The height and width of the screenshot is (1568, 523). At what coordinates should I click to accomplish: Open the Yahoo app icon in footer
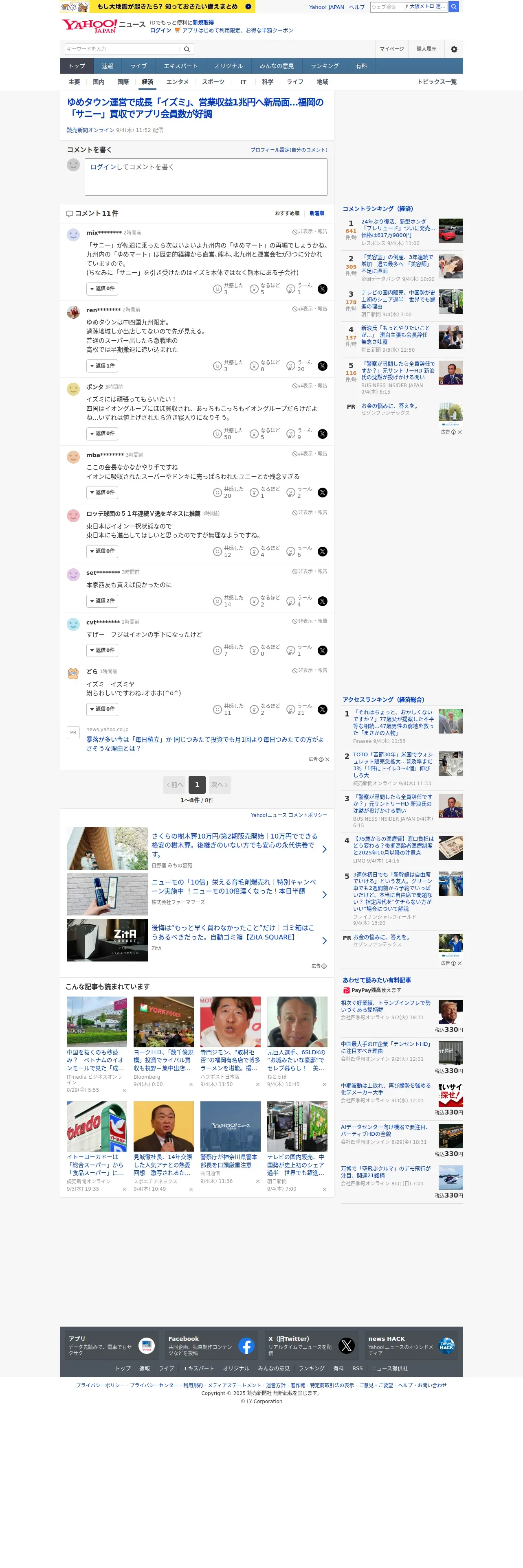(147, 1346)
